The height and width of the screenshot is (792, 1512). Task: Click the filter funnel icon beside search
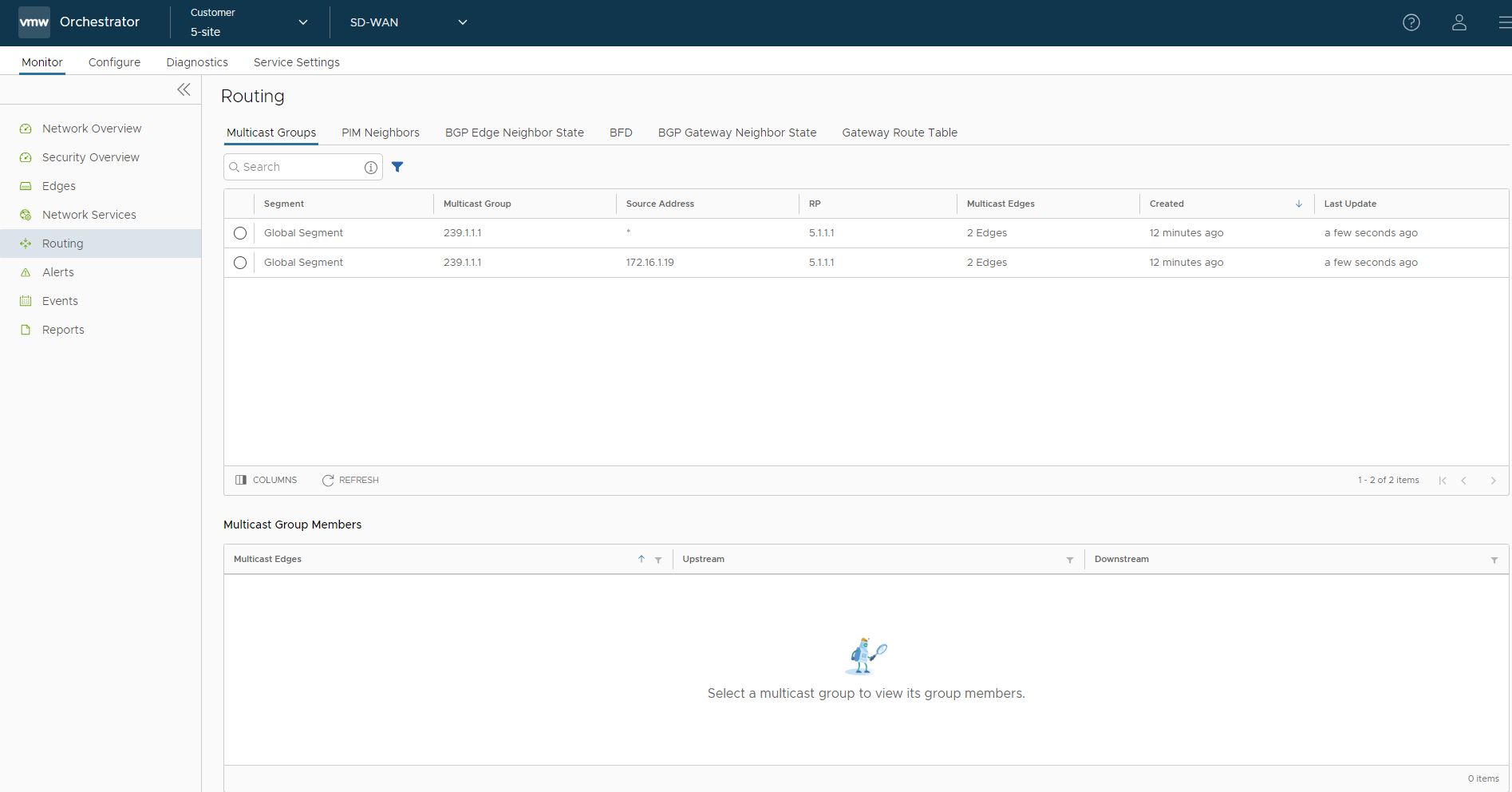click(x=397, y=167)
